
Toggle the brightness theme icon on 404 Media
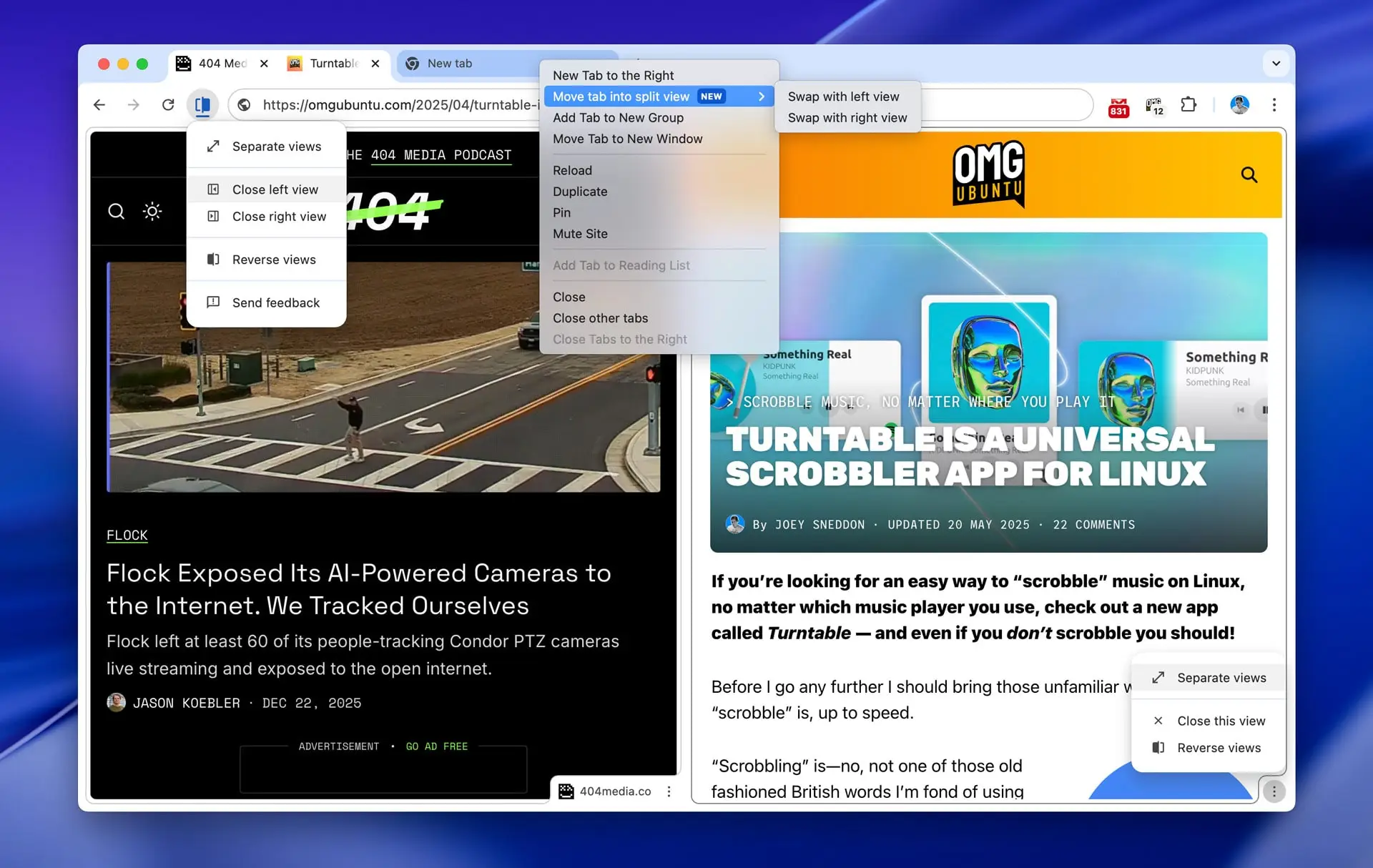(152, 212)
